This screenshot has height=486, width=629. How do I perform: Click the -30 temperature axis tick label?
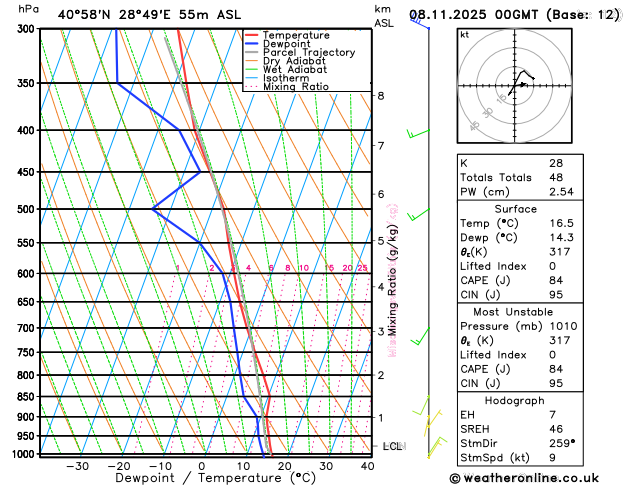pyautogui.click(x=77, y=466)
